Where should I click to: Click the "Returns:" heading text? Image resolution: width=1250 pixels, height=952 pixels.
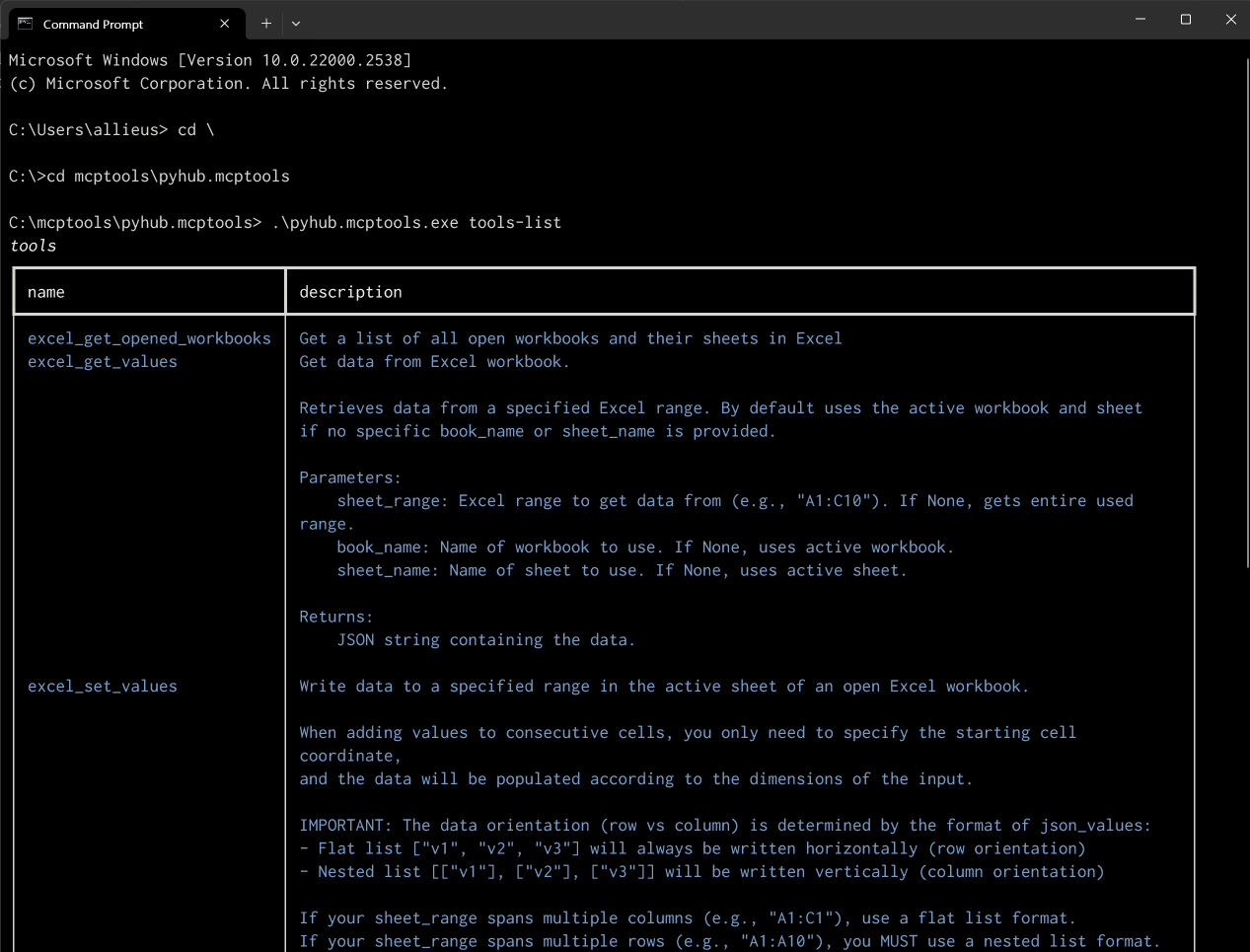click(336, 617)
